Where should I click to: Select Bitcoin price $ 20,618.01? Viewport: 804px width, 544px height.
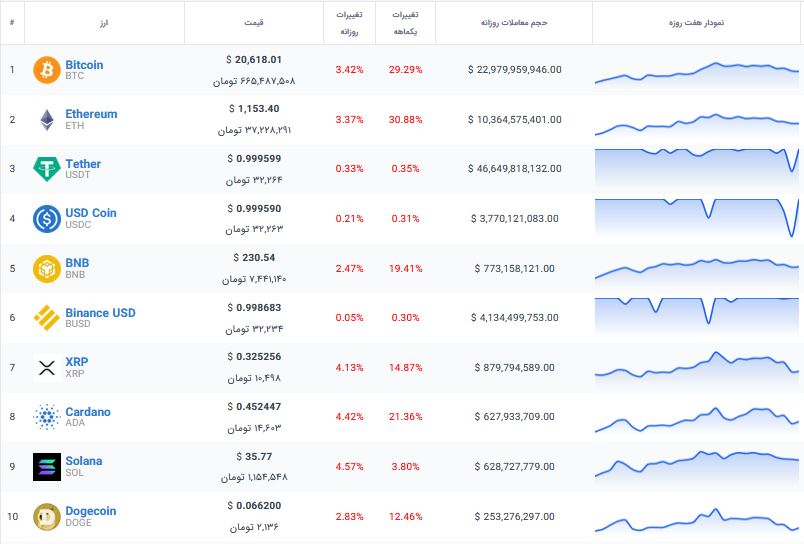click(x=254, y=60)
